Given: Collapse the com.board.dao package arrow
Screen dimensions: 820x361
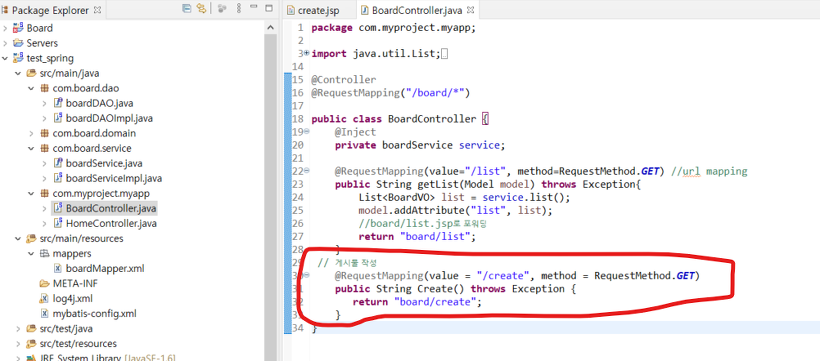Looking at the screenshot, I should coord(31,88).
